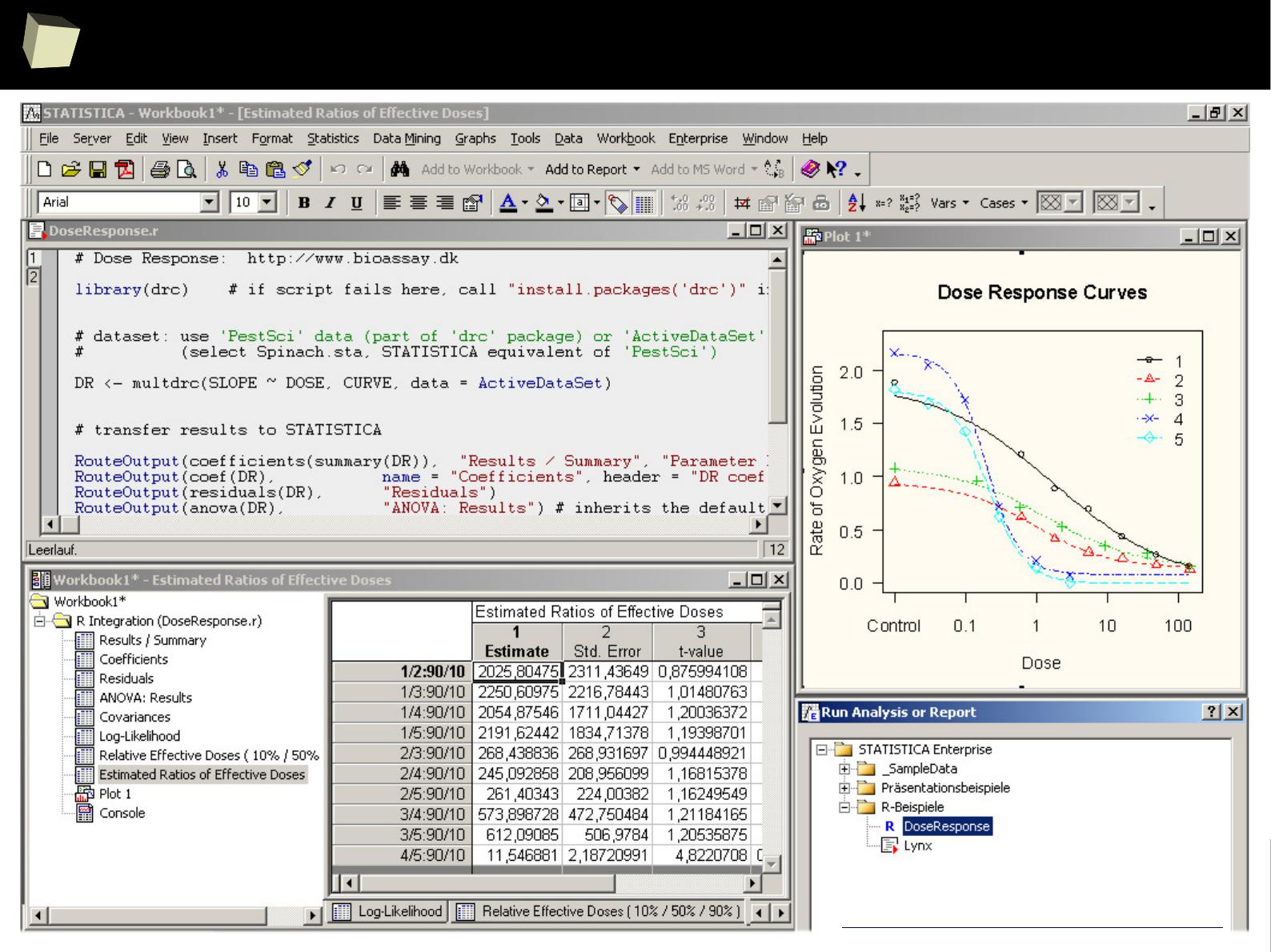Click the Cut scissors icon
This screenshot has width=1271, height=952.
click(x=223, y=170)
